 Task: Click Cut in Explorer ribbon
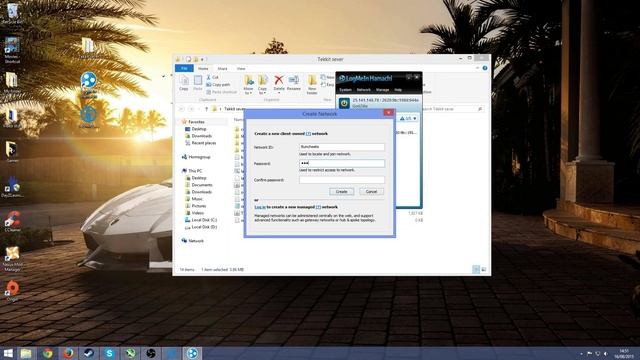click(x=212, y=77)
